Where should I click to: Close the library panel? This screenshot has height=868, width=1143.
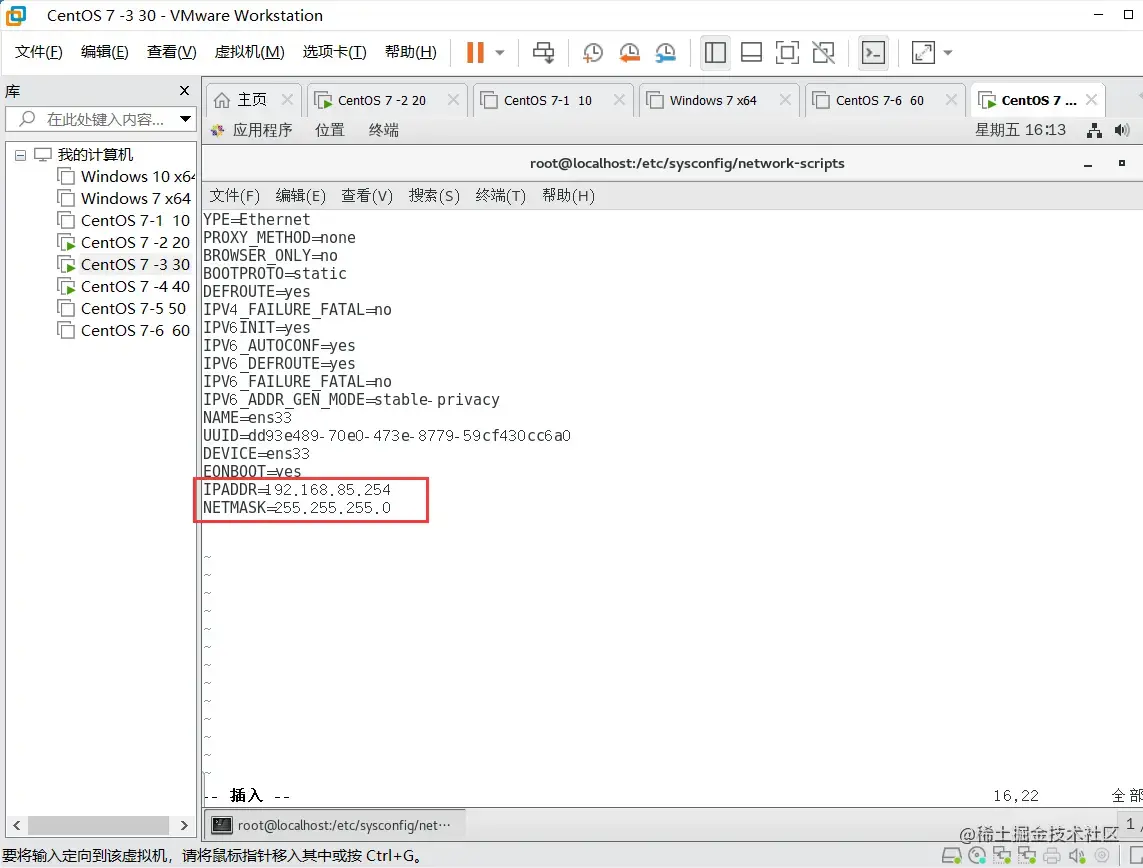184,90
